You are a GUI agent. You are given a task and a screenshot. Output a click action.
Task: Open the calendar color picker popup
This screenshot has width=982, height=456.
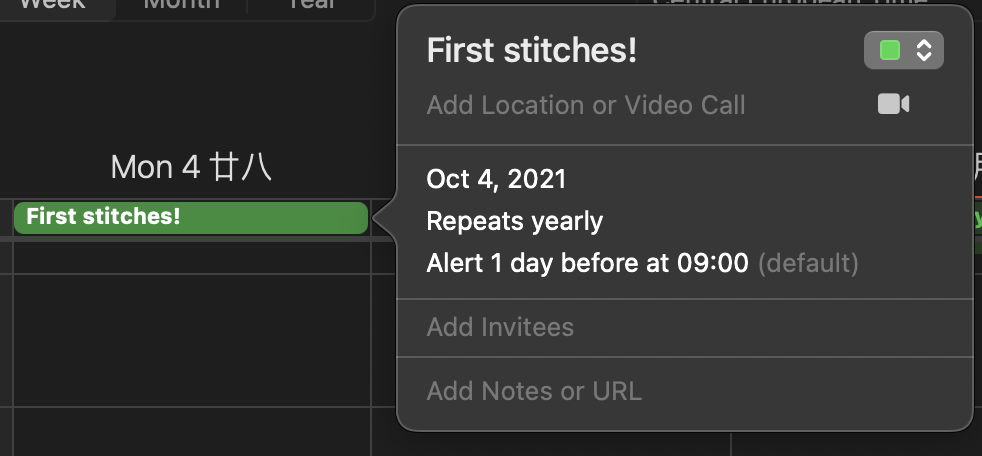click(904, 50)
